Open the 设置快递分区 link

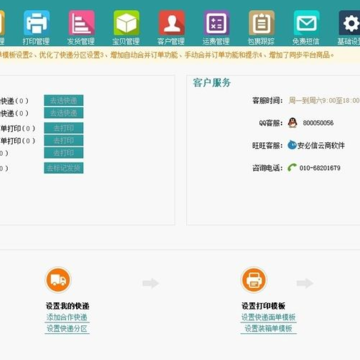click(67, 329)
